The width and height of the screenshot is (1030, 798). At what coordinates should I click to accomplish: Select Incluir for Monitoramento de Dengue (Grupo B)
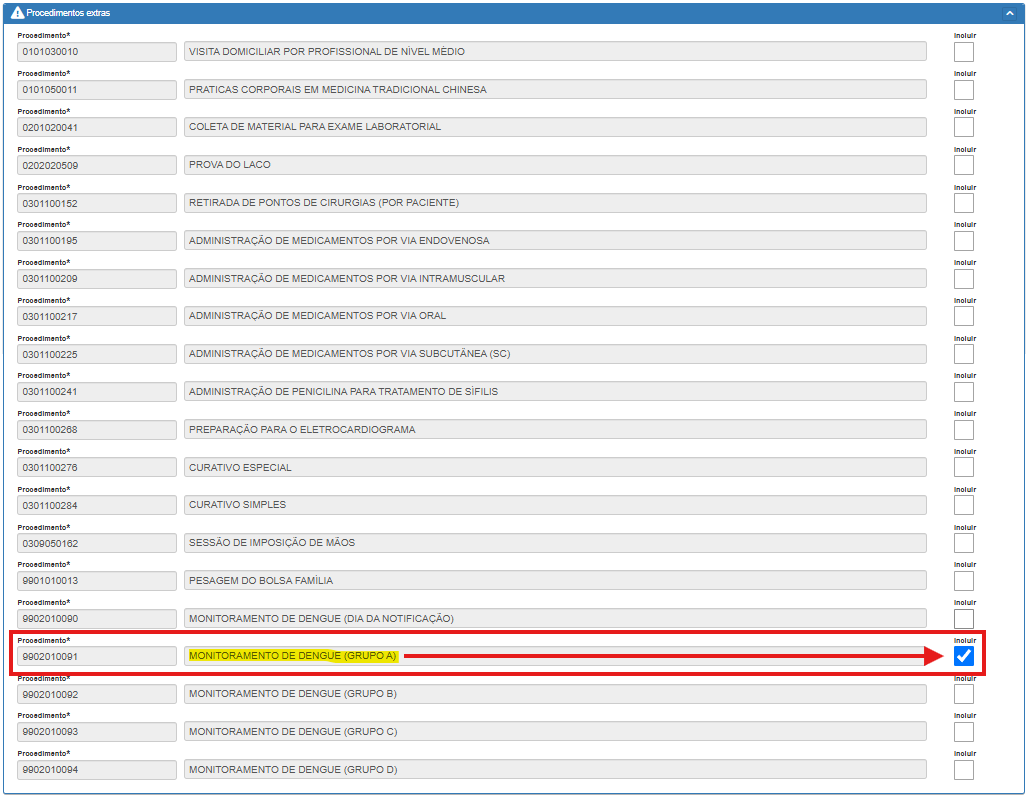964,694
